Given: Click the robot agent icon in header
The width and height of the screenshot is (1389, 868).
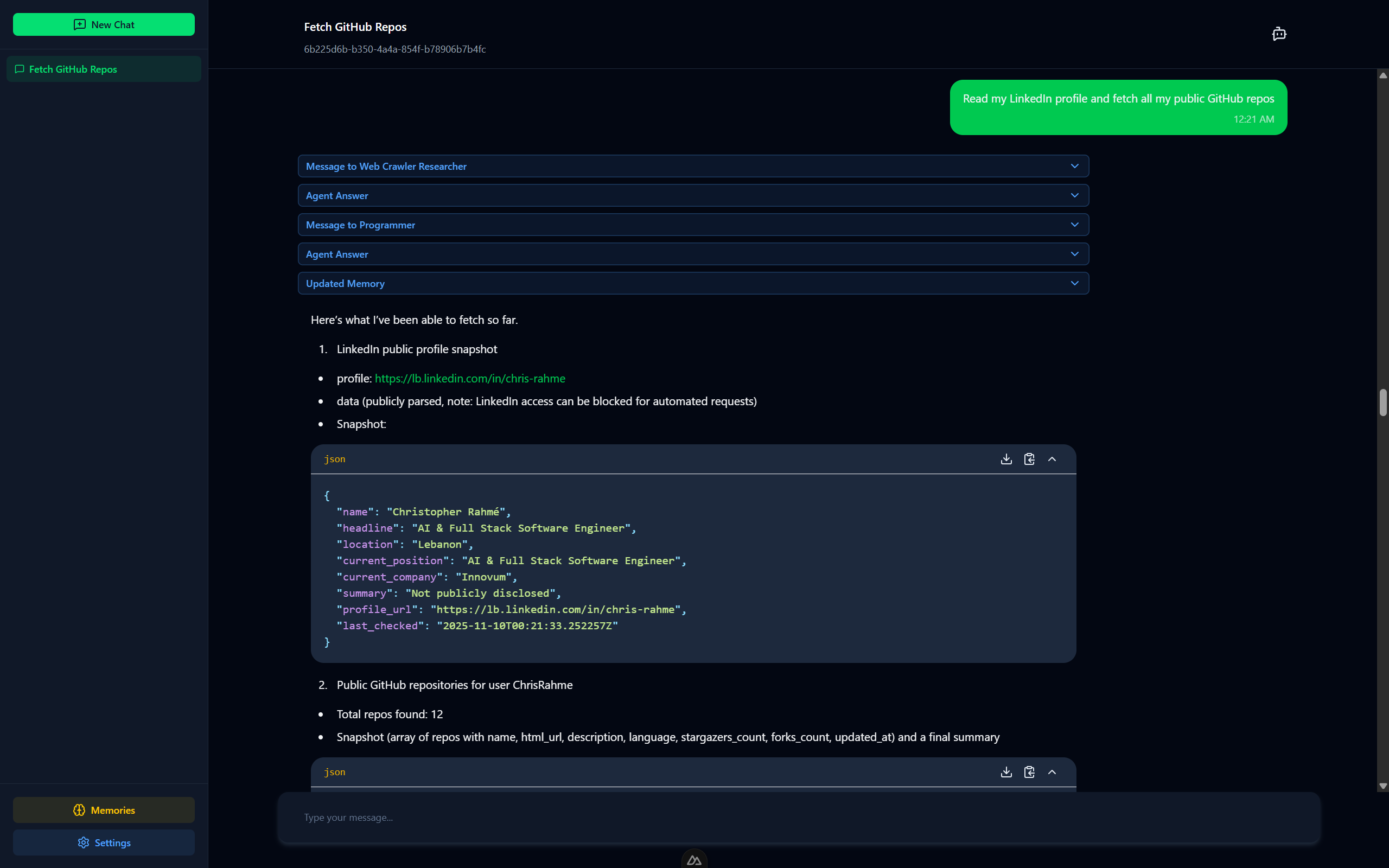Looking at the screenshot, I should [1279, 34].
